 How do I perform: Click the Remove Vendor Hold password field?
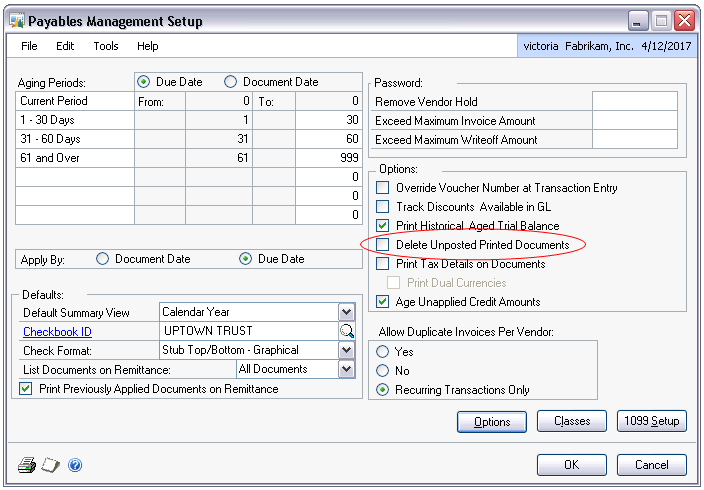click(634, 101)
